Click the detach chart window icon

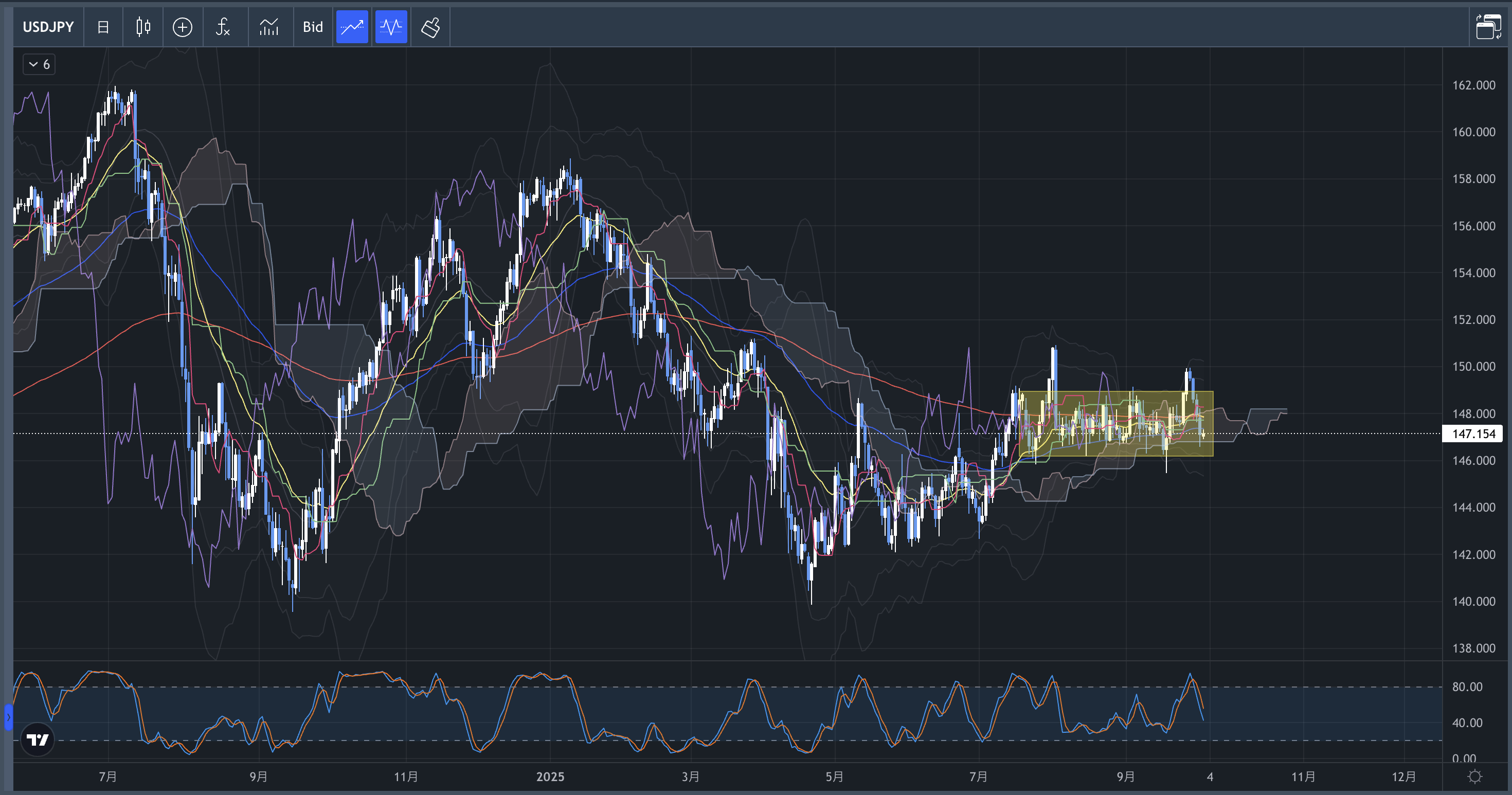coord(1488,27)
